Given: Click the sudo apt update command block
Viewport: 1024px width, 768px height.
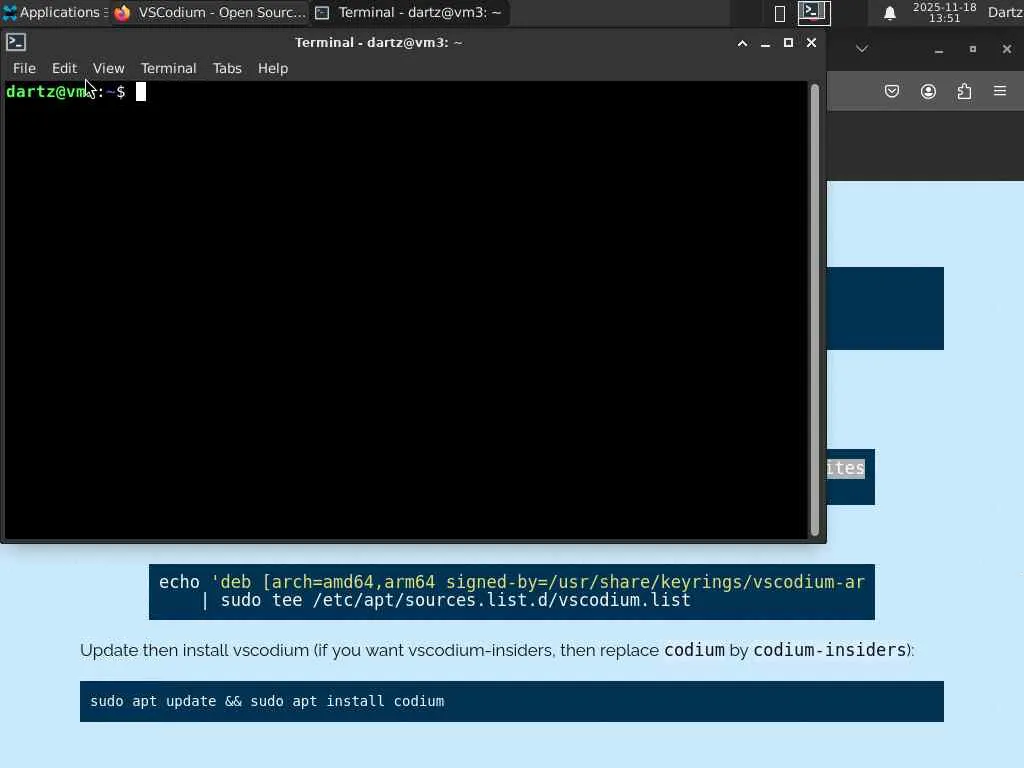Looking at the screenshot, I should tap(511, 701).
